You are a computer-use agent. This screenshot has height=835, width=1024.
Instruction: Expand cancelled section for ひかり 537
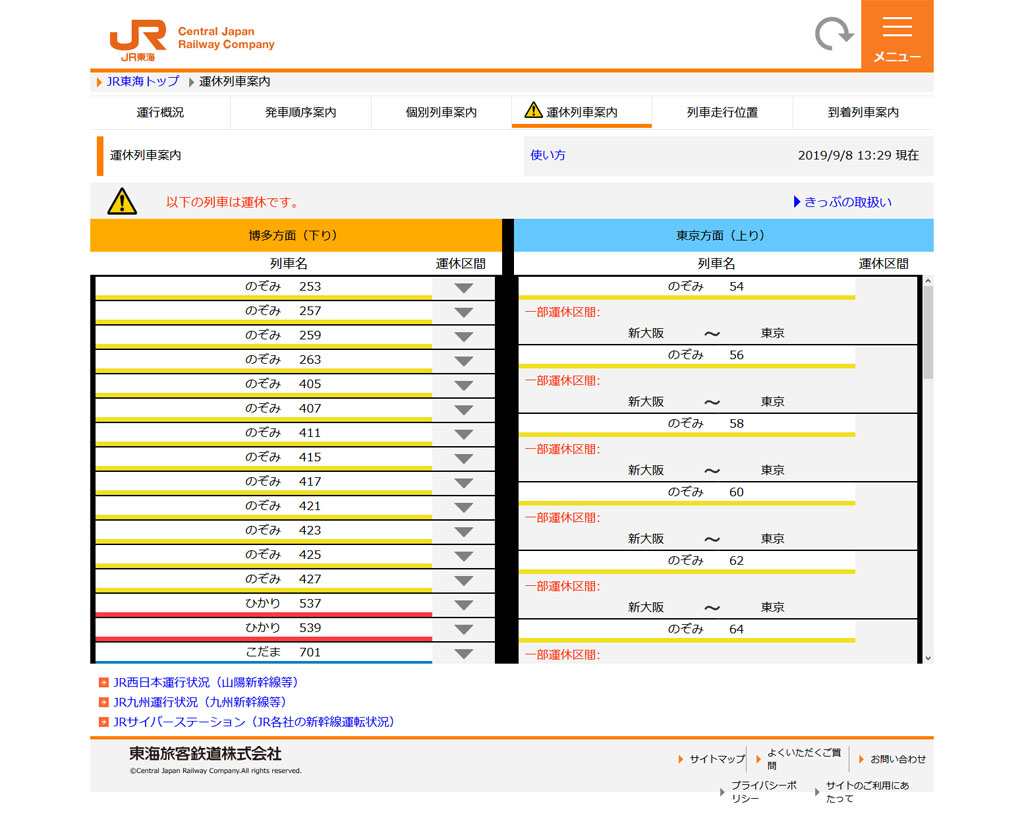(x=463, y=605)
